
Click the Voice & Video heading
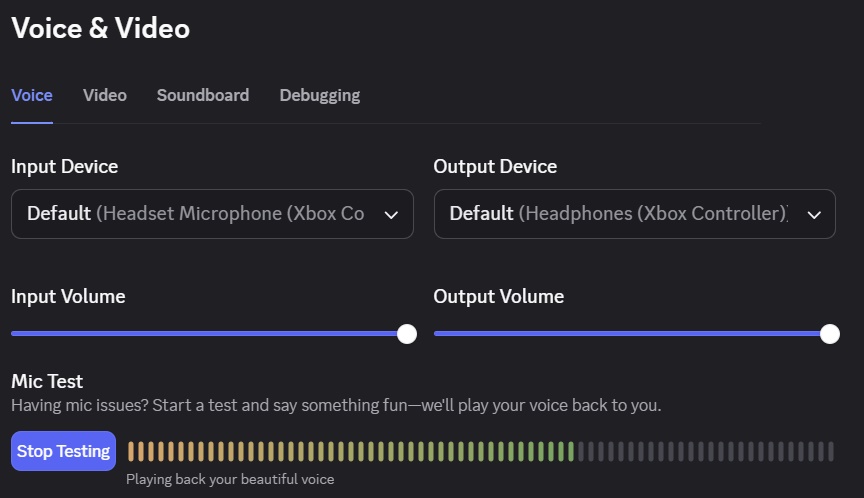(100, 28)
